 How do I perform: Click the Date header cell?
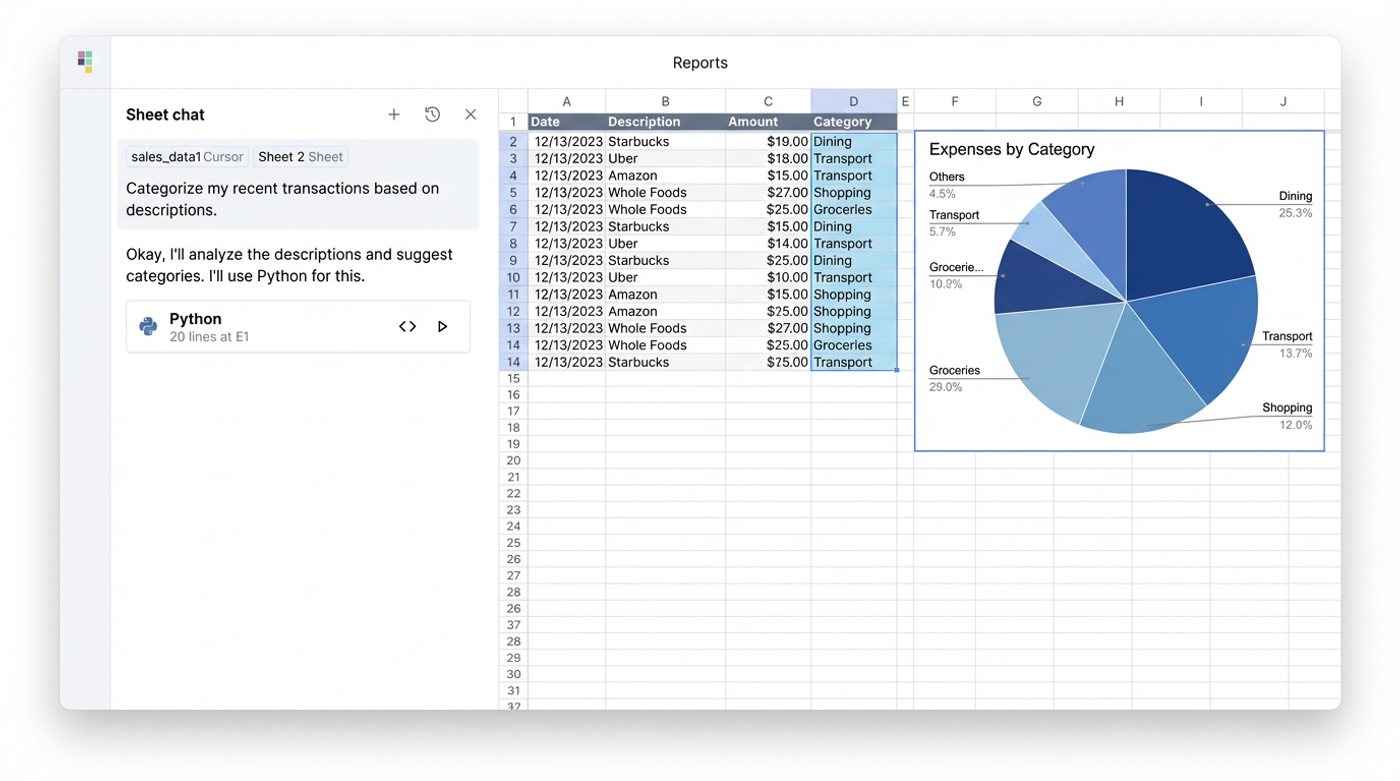(x=566, y=122)
